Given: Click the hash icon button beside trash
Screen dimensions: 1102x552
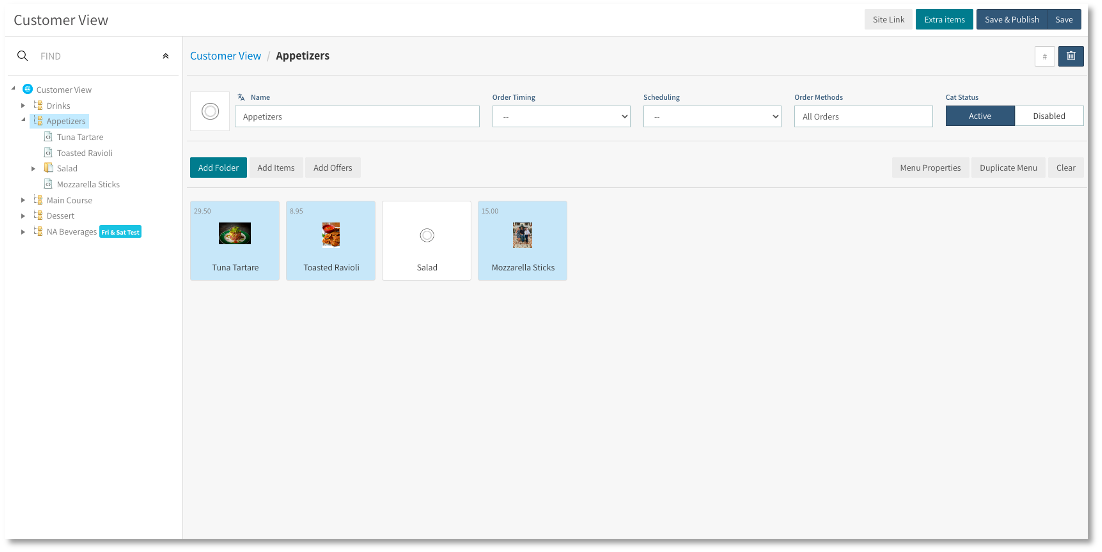Looking at the screenshot, I should point(1045,56).
